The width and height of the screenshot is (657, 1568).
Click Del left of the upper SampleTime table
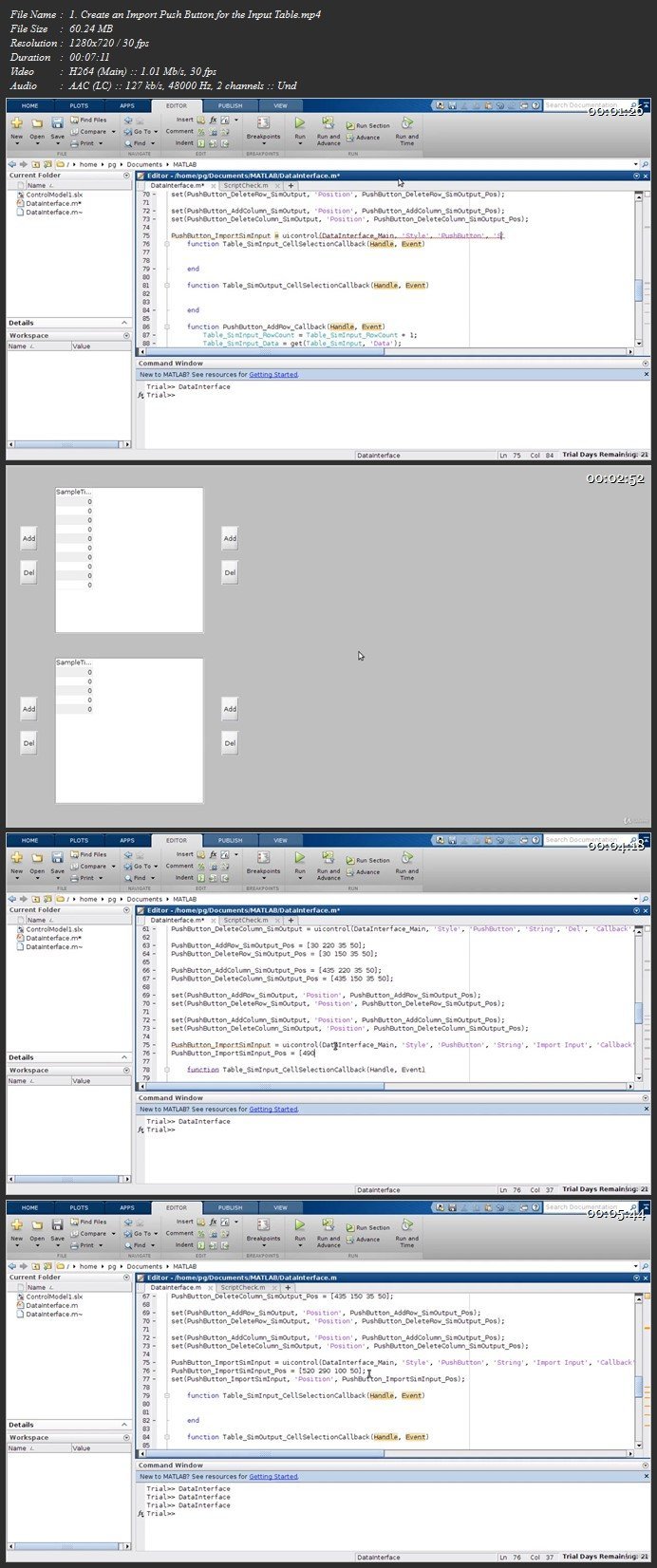click(28, 573)
